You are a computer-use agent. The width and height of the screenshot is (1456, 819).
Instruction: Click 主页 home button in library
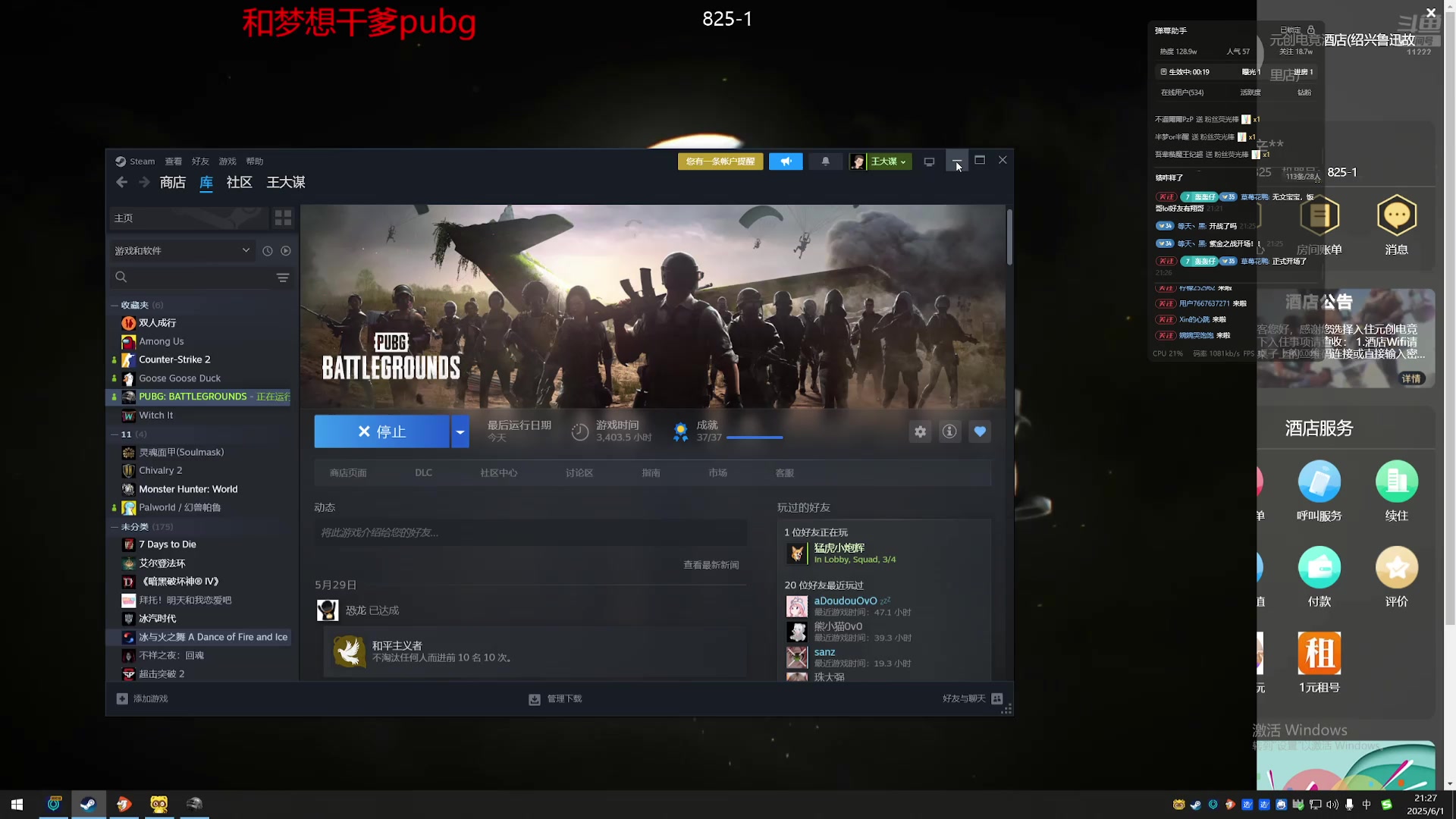pos(189,218)
